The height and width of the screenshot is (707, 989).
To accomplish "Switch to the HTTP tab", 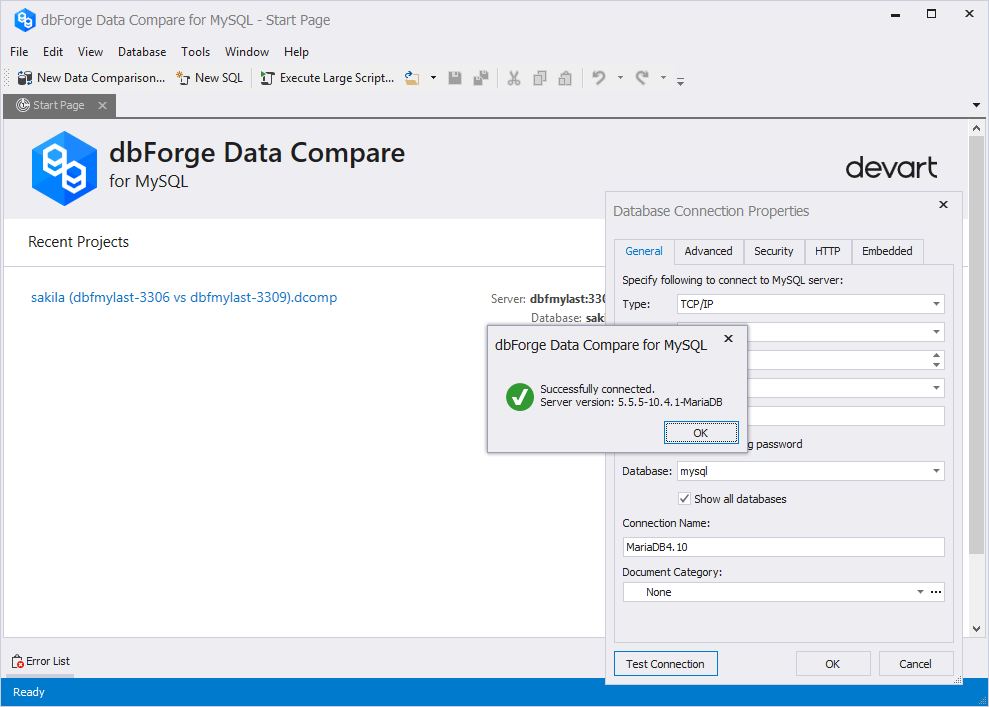I will click(828, 251).
